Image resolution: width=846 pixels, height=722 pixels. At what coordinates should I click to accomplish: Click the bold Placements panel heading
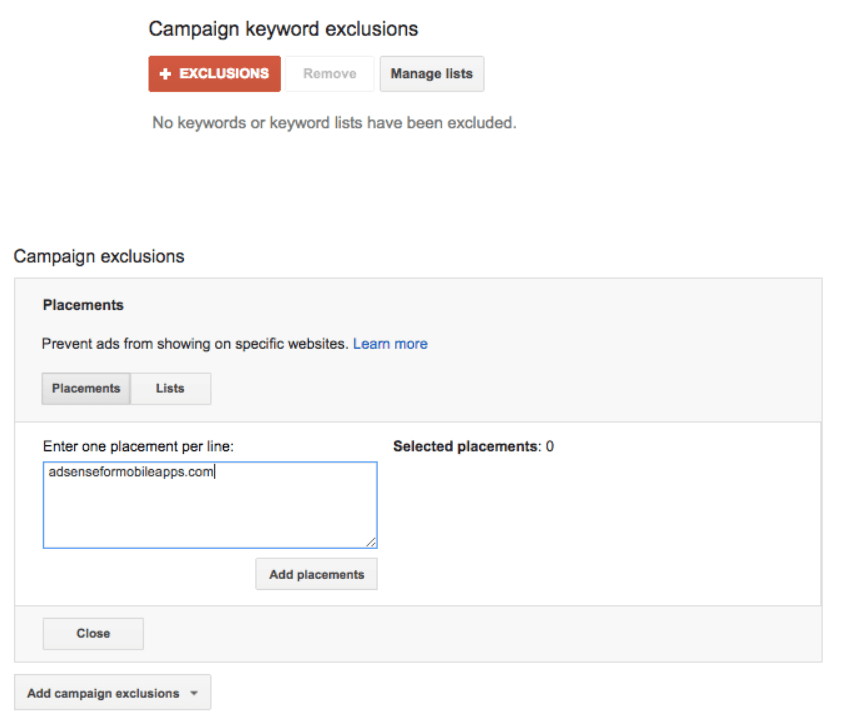click(x=83, y=305)
